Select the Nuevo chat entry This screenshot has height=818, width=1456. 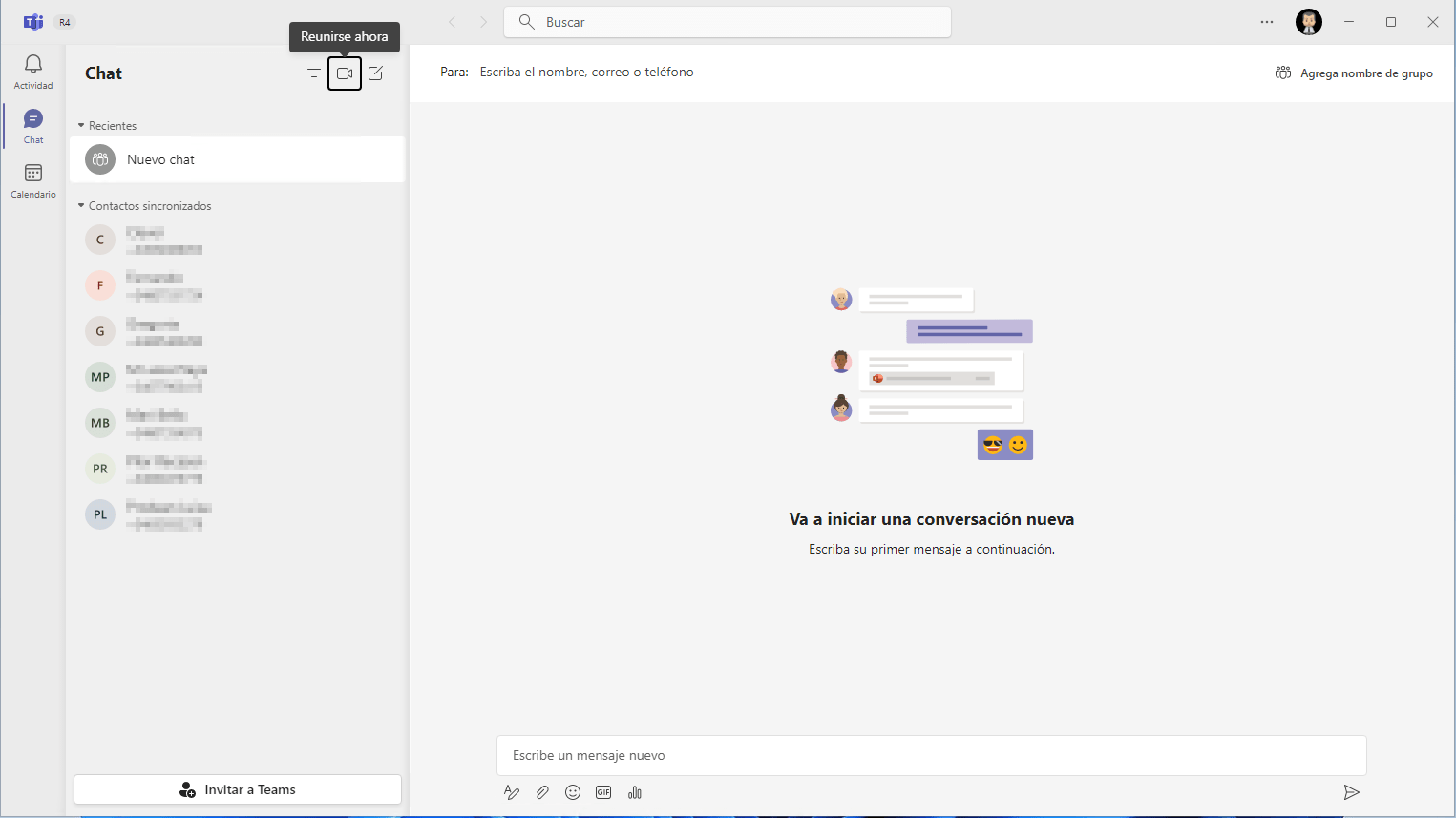(x=237, y=159)
